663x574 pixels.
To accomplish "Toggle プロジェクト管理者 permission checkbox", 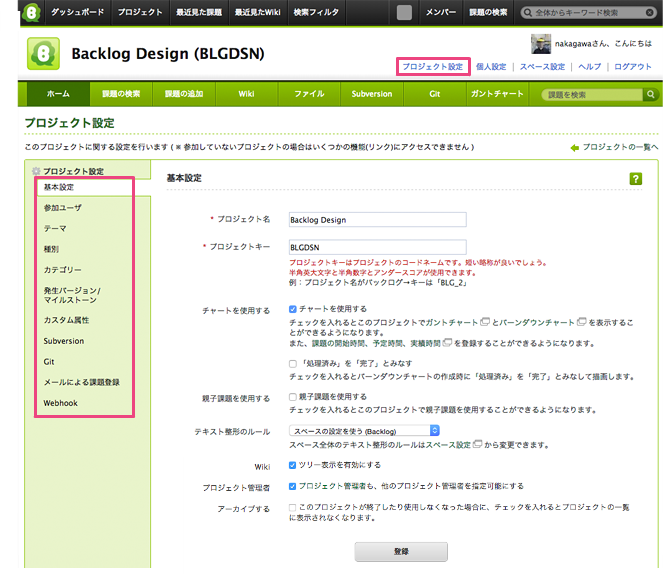I will [x=293, y=486].
